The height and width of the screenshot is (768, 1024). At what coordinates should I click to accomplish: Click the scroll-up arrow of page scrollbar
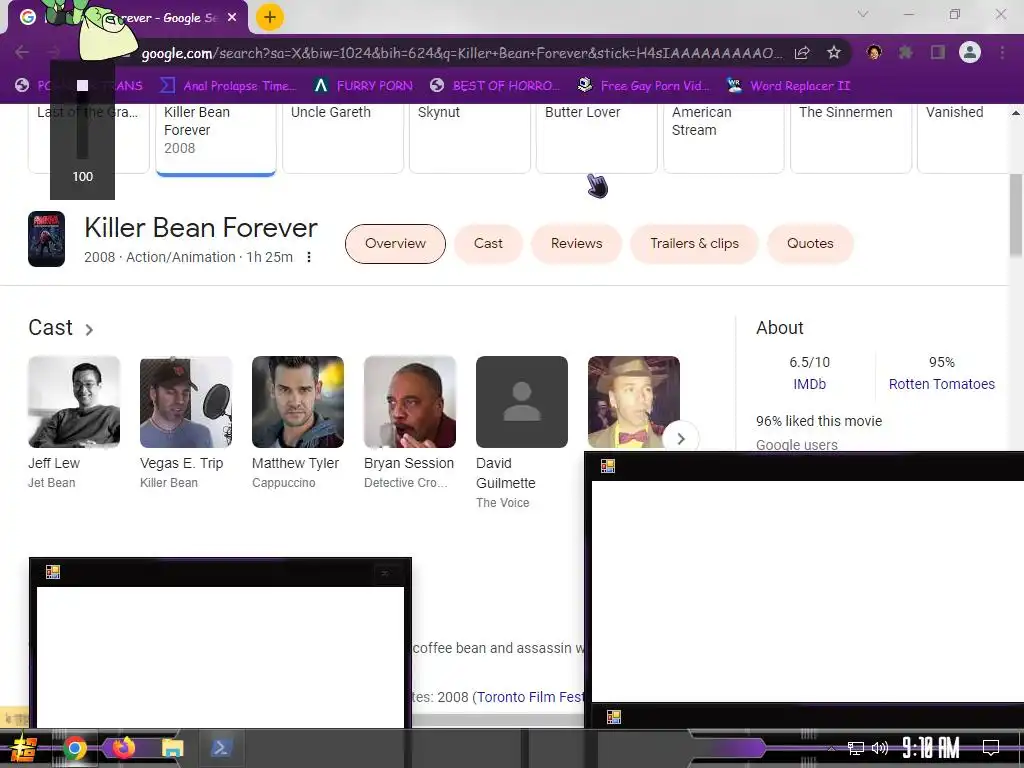coord(1016,113)
